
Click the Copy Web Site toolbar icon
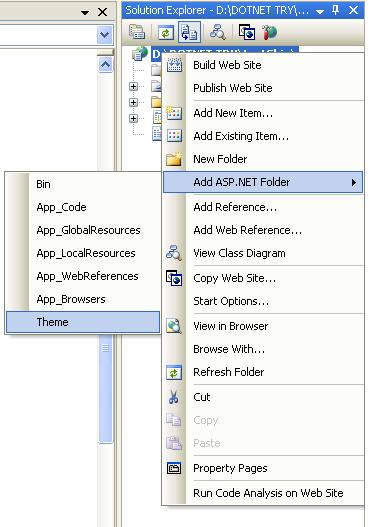pyautogui.click(x=247, y=32)
